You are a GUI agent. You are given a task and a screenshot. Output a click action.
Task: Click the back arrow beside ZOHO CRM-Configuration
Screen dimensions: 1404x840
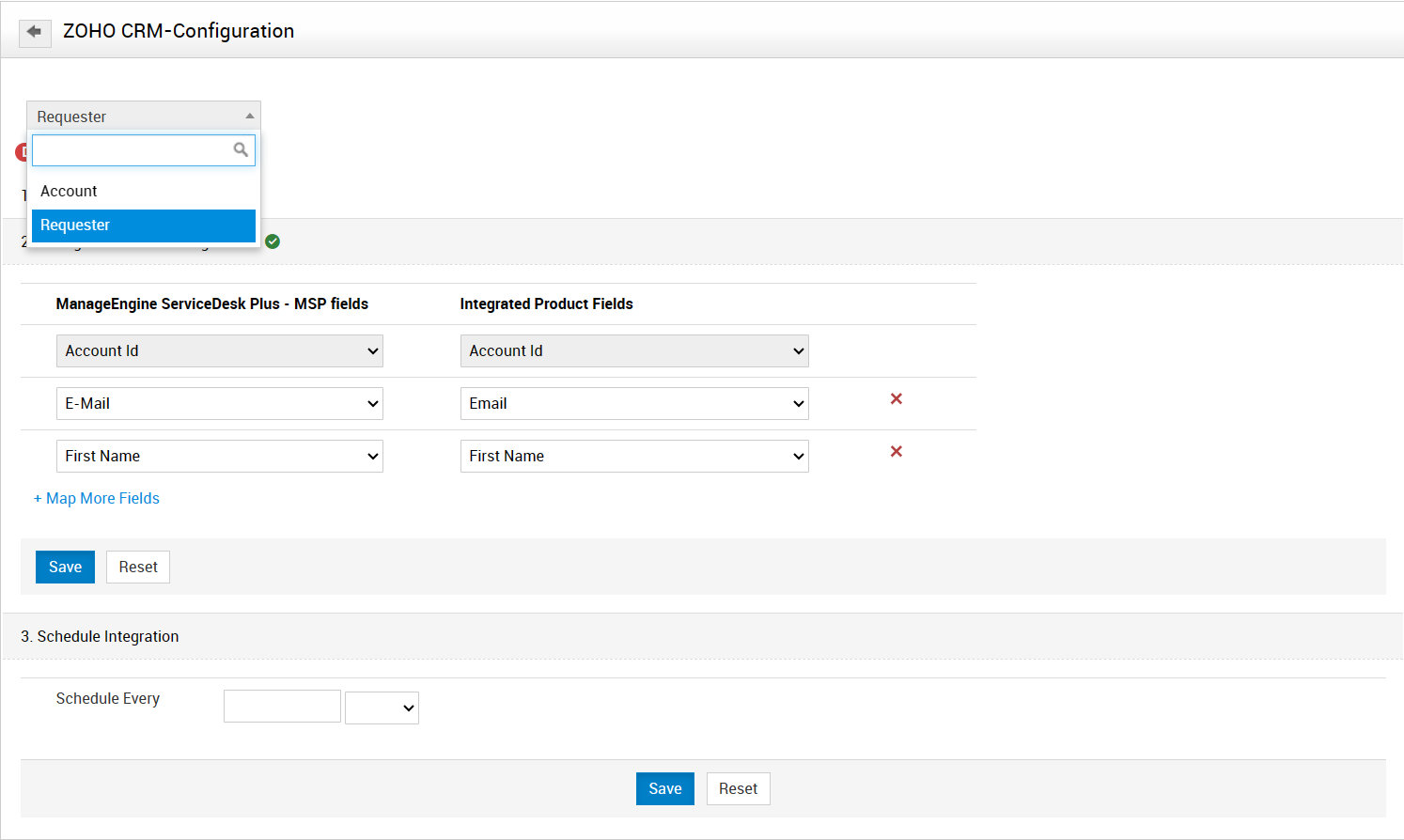click(35, 32)
